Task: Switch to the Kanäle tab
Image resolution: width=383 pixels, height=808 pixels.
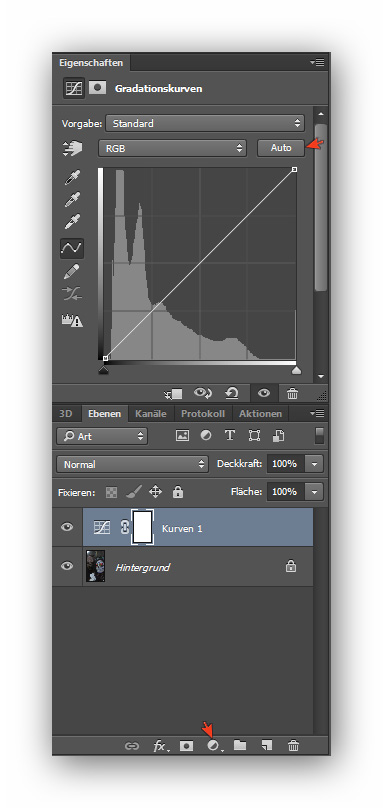Action: (151, 413)
